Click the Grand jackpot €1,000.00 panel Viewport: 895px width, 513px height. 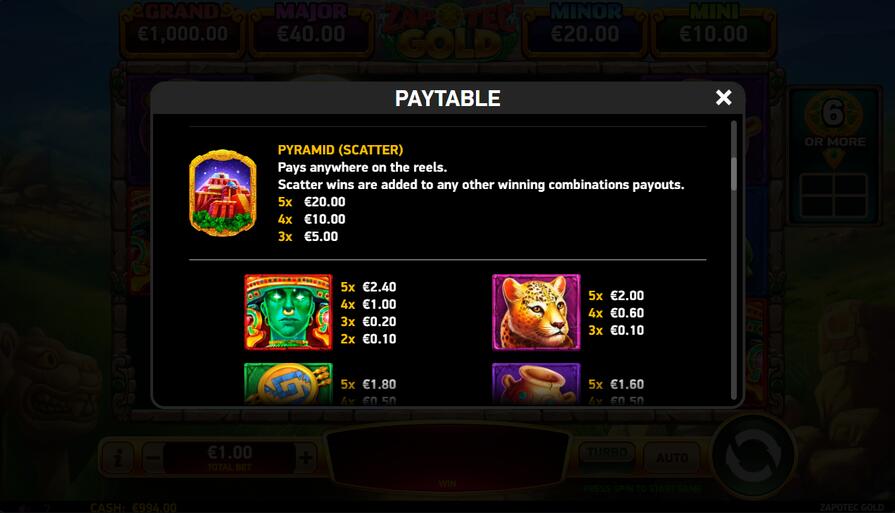tap(183, 30)
